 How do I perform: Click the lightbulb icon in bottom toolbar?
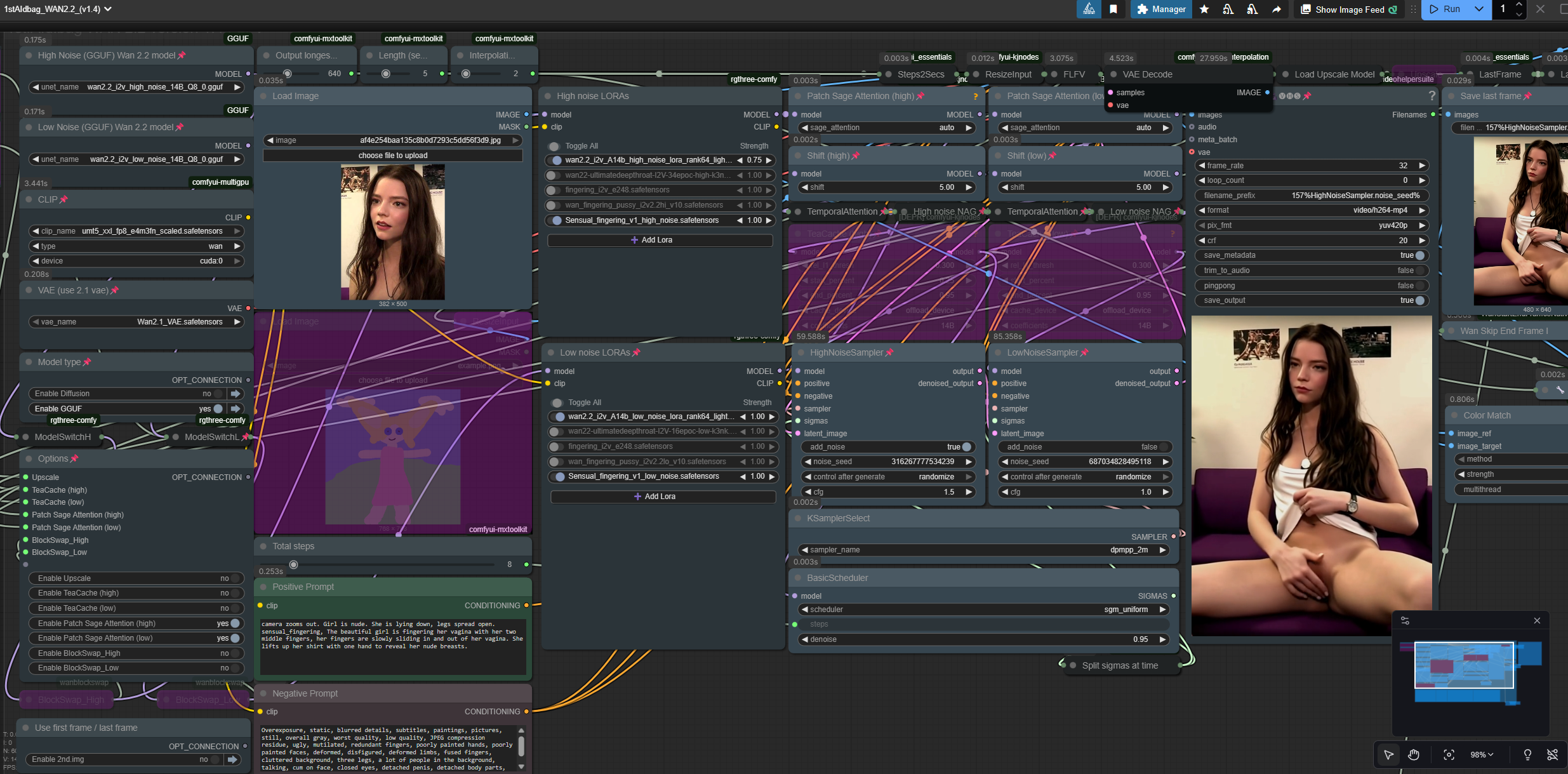tap(1527, 755)
